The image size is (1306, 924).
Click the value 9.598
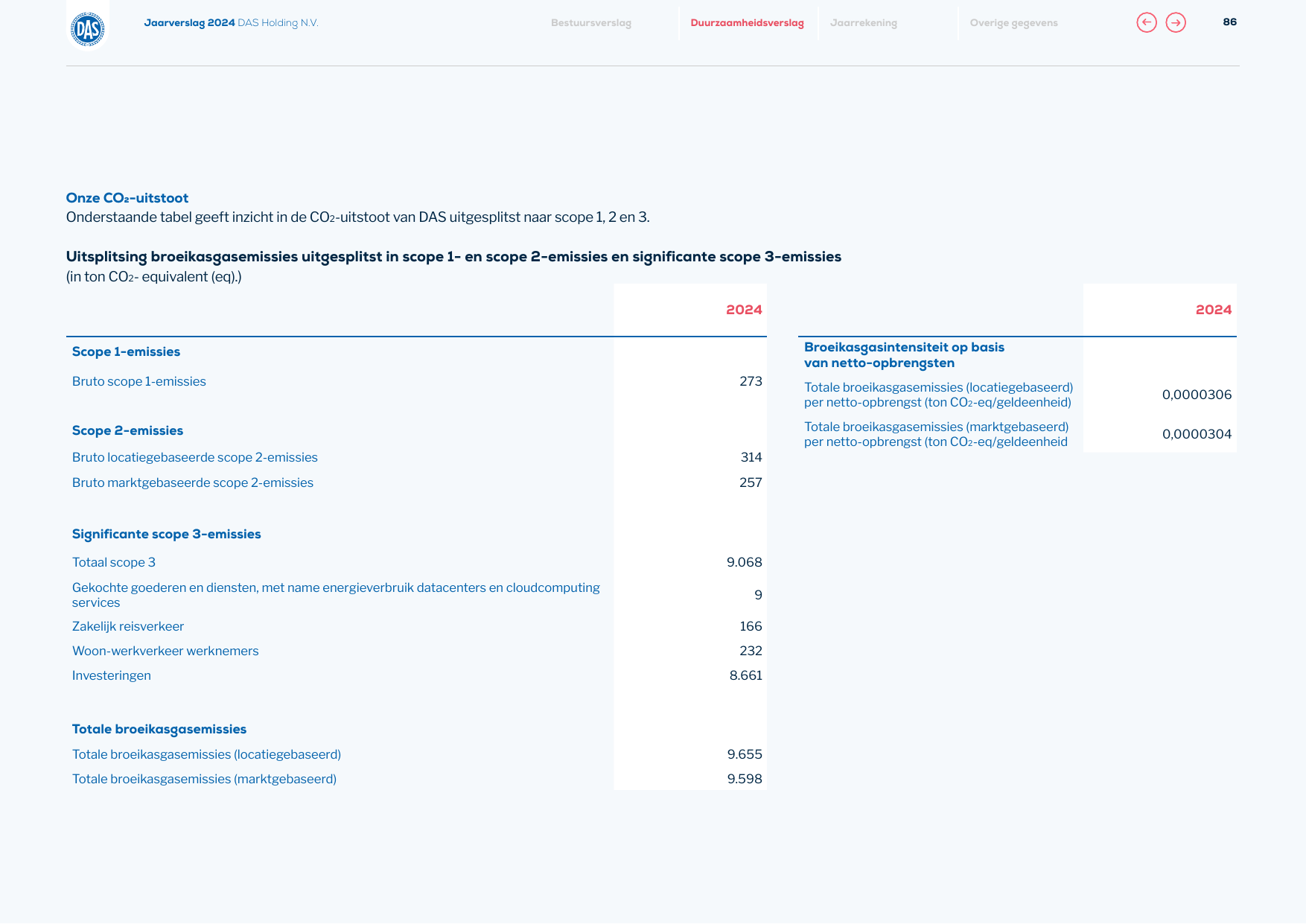(745, 779)
